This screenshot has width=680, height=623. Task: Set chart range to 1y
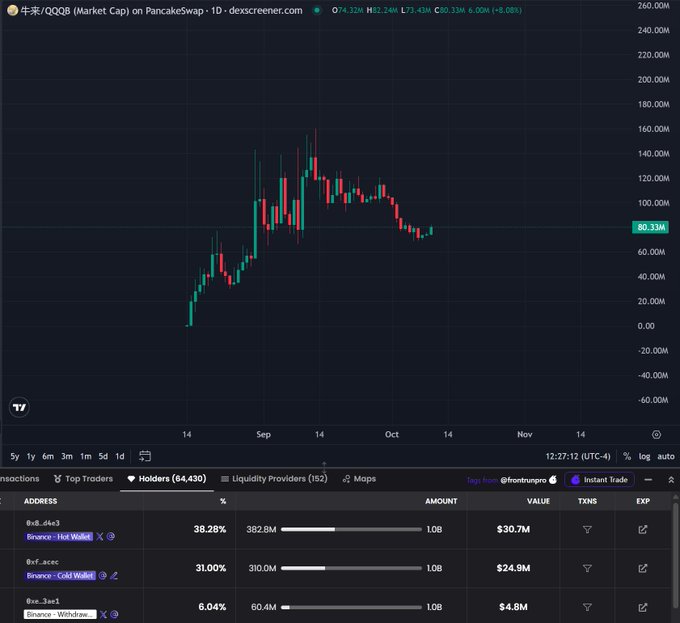[x=31, y=457]
